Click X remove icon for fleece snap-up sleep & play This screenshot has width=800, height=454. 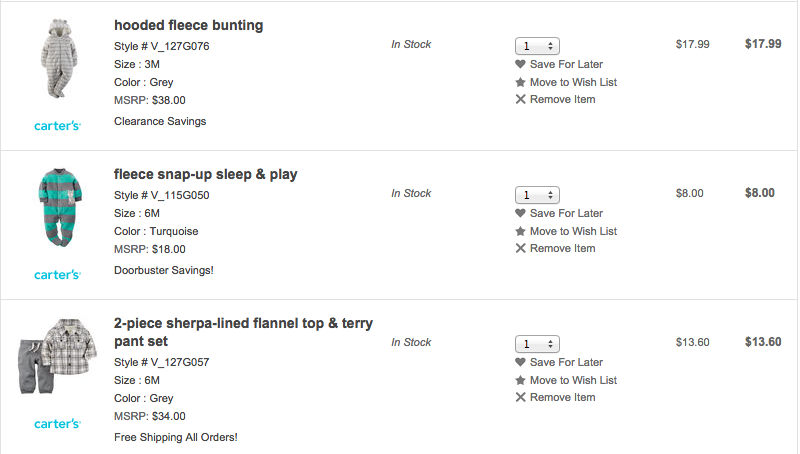[x=520, y=248]
